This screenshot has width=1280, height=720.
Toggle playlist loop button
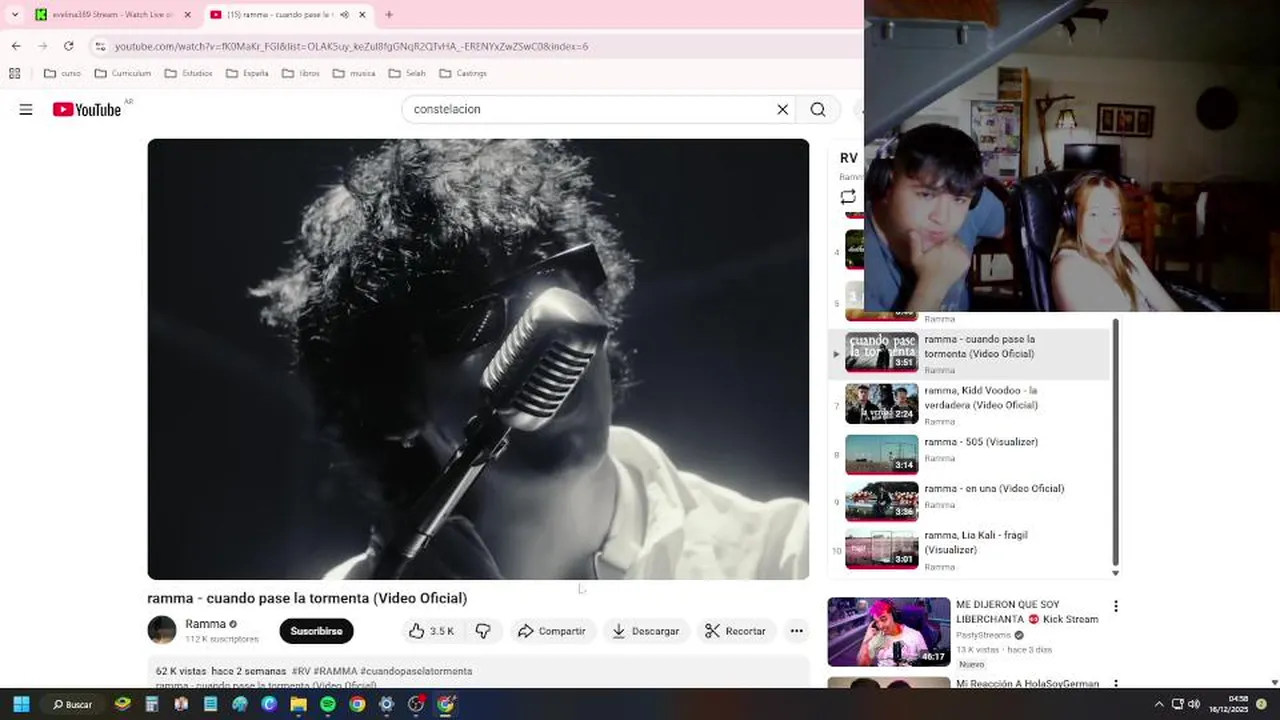(848, 197)
